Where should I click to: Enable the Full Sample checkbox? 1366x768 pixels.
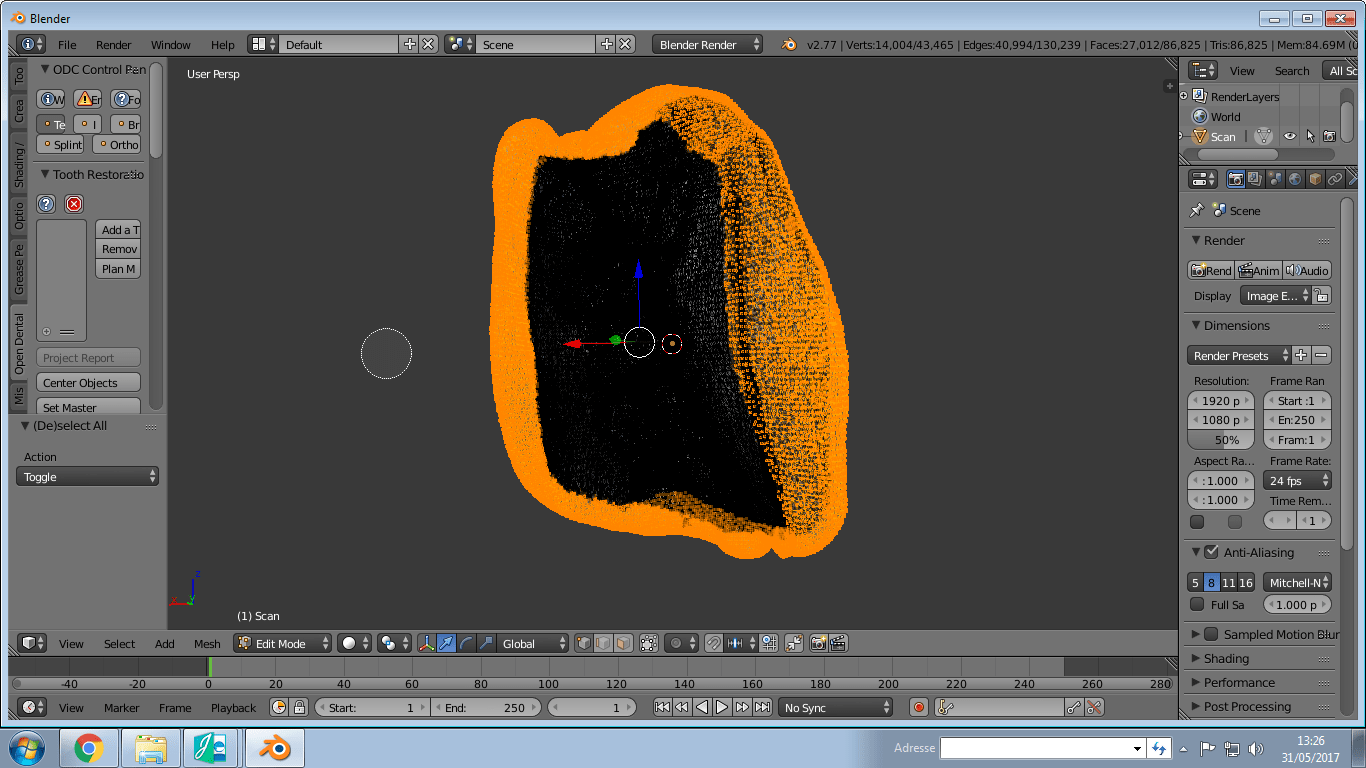[x=1197, y=604]
